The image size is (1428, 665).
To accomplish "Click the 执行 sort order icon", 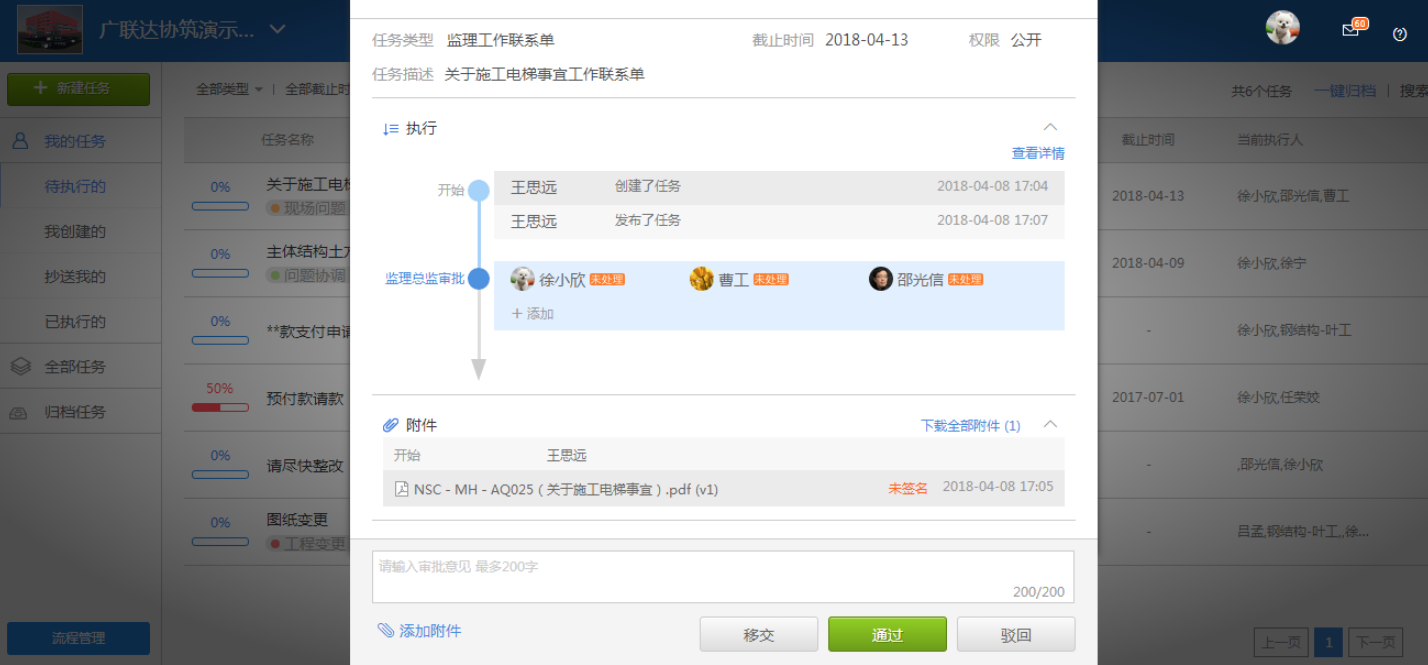I will click(x=391, y=129).
